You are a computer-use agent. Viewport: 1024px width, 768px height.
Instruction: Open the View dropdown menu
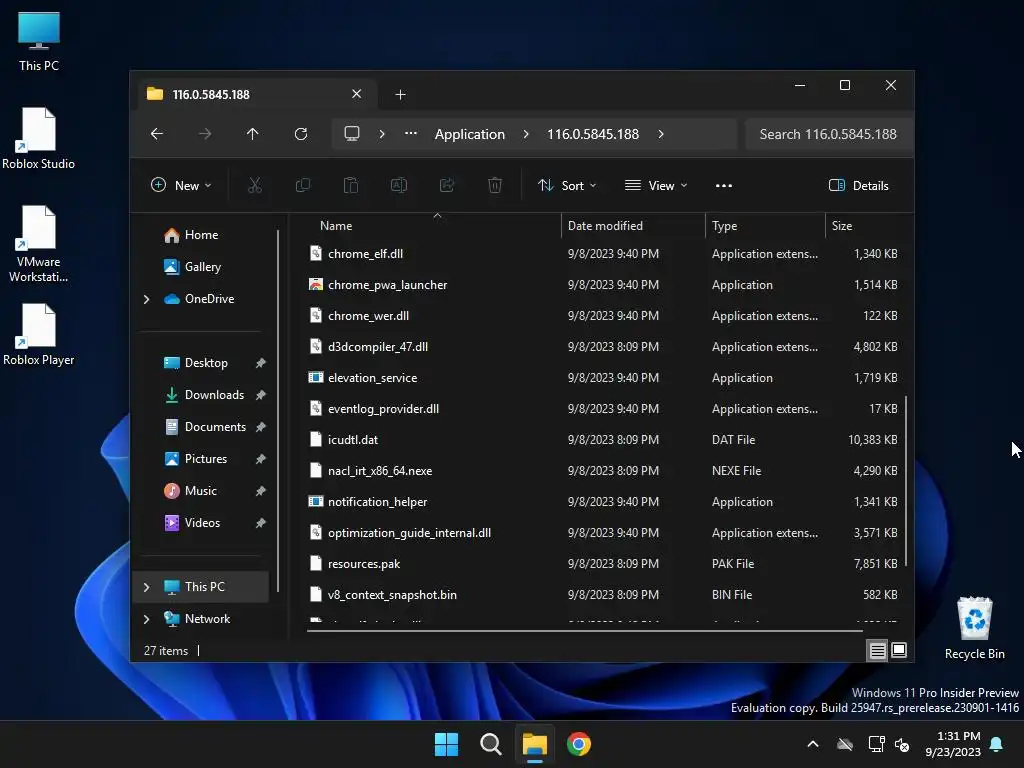(x=656, y=185)
